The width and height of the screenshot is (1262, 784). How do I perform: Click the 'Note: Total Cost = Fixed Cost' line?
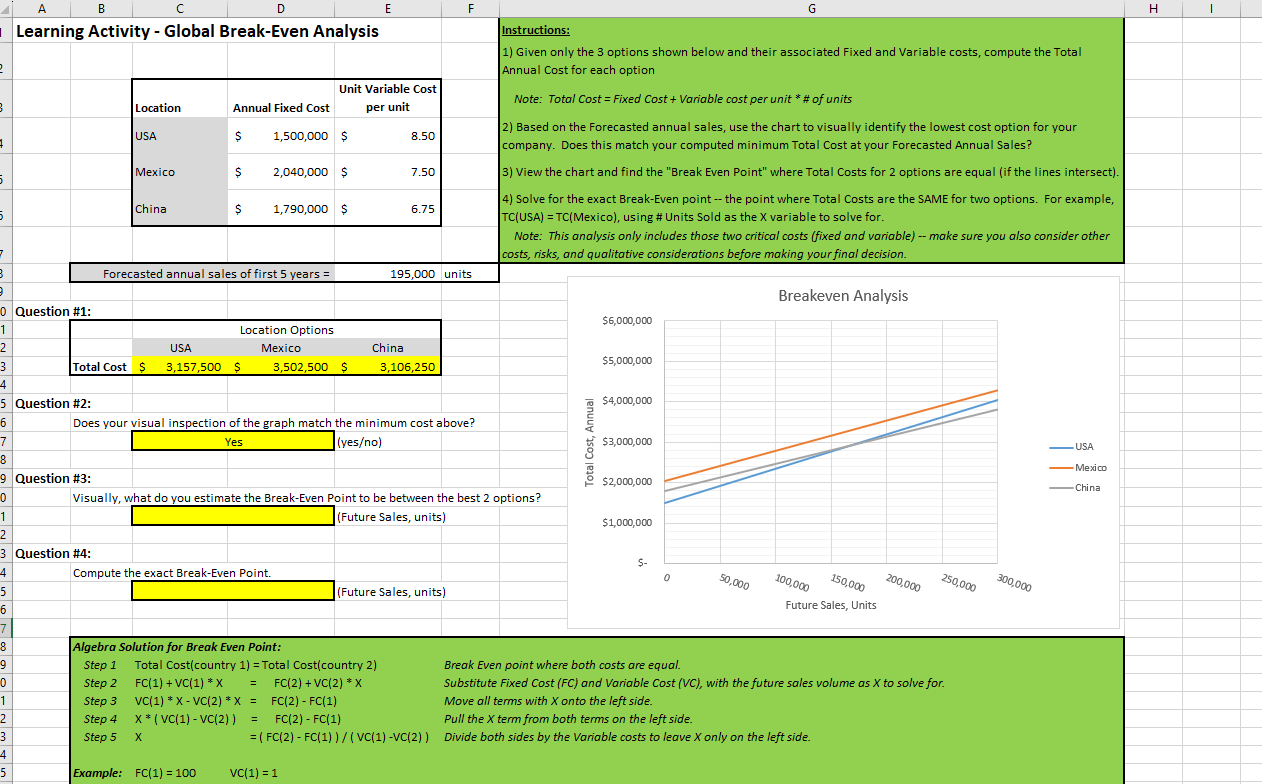[683, 99]
